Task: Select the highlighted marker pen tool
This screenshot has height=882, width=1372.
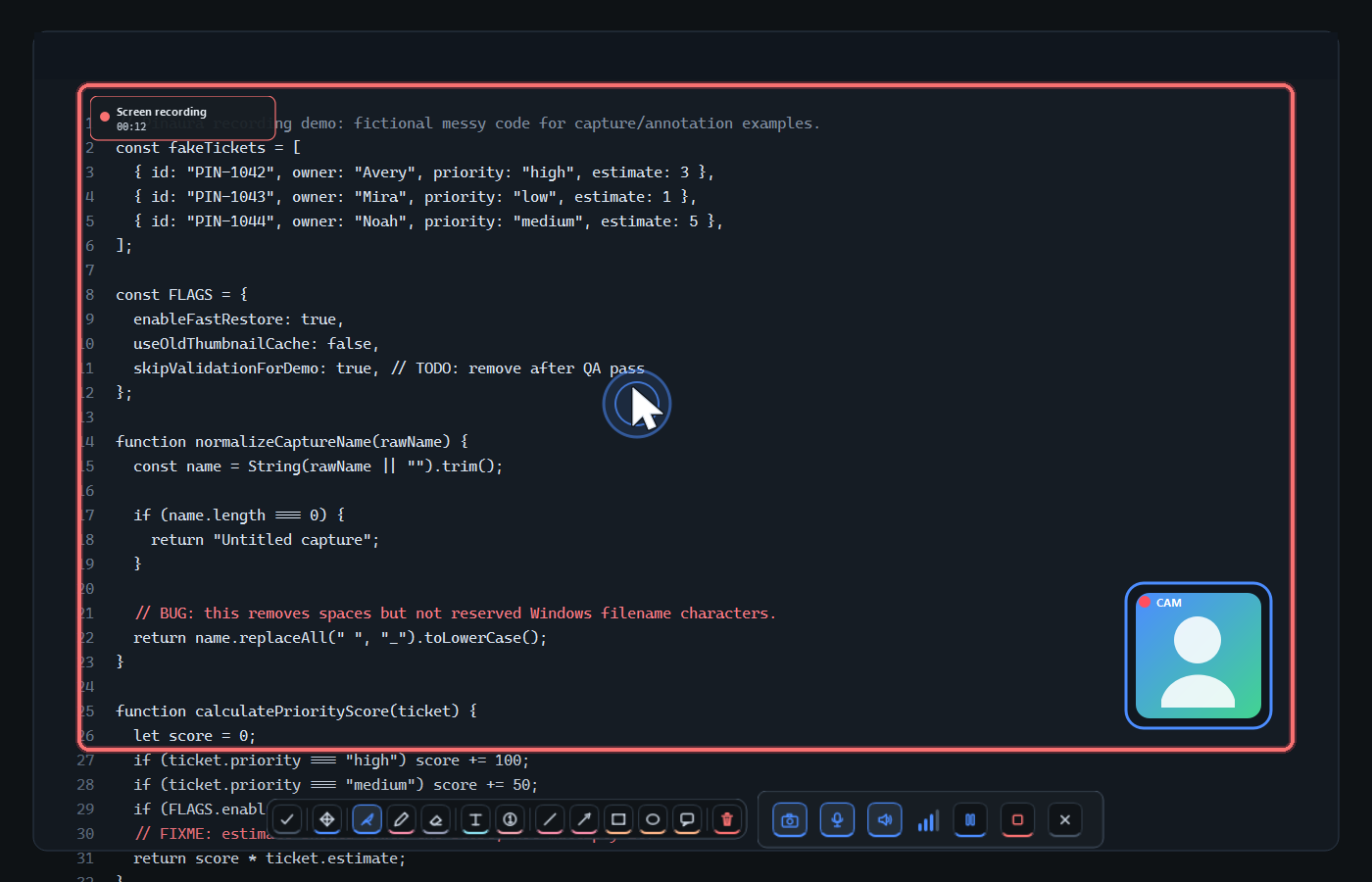Action: (x=367, y=819)
